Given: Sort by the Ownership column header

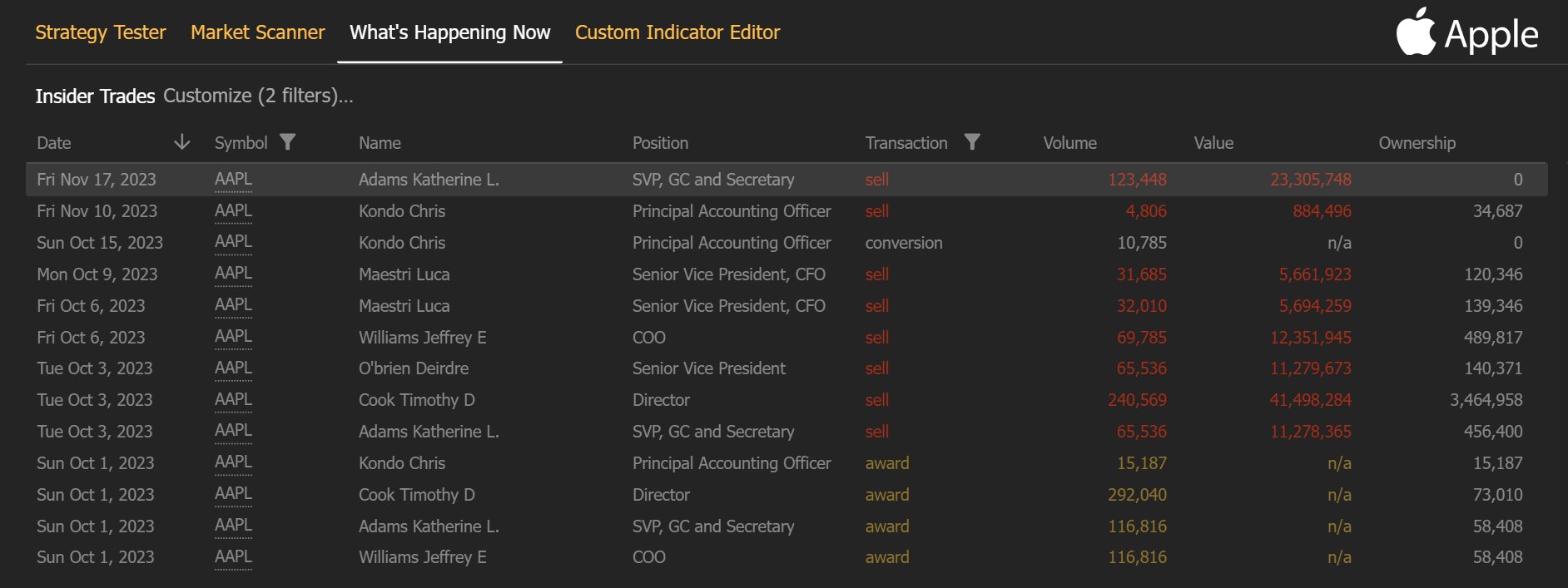Looking at the screenshot, I should tap(1417, 143).
